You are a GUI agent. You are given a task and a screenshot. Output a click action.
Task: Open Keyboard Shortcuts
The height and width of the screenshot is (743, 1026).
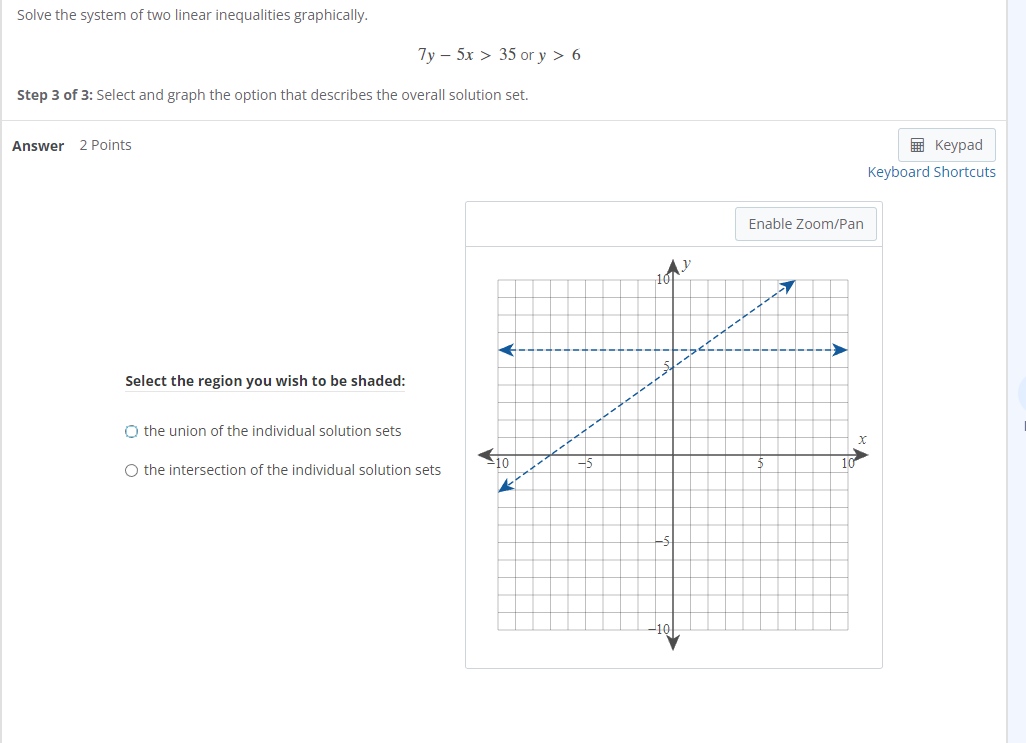[931, 171]
